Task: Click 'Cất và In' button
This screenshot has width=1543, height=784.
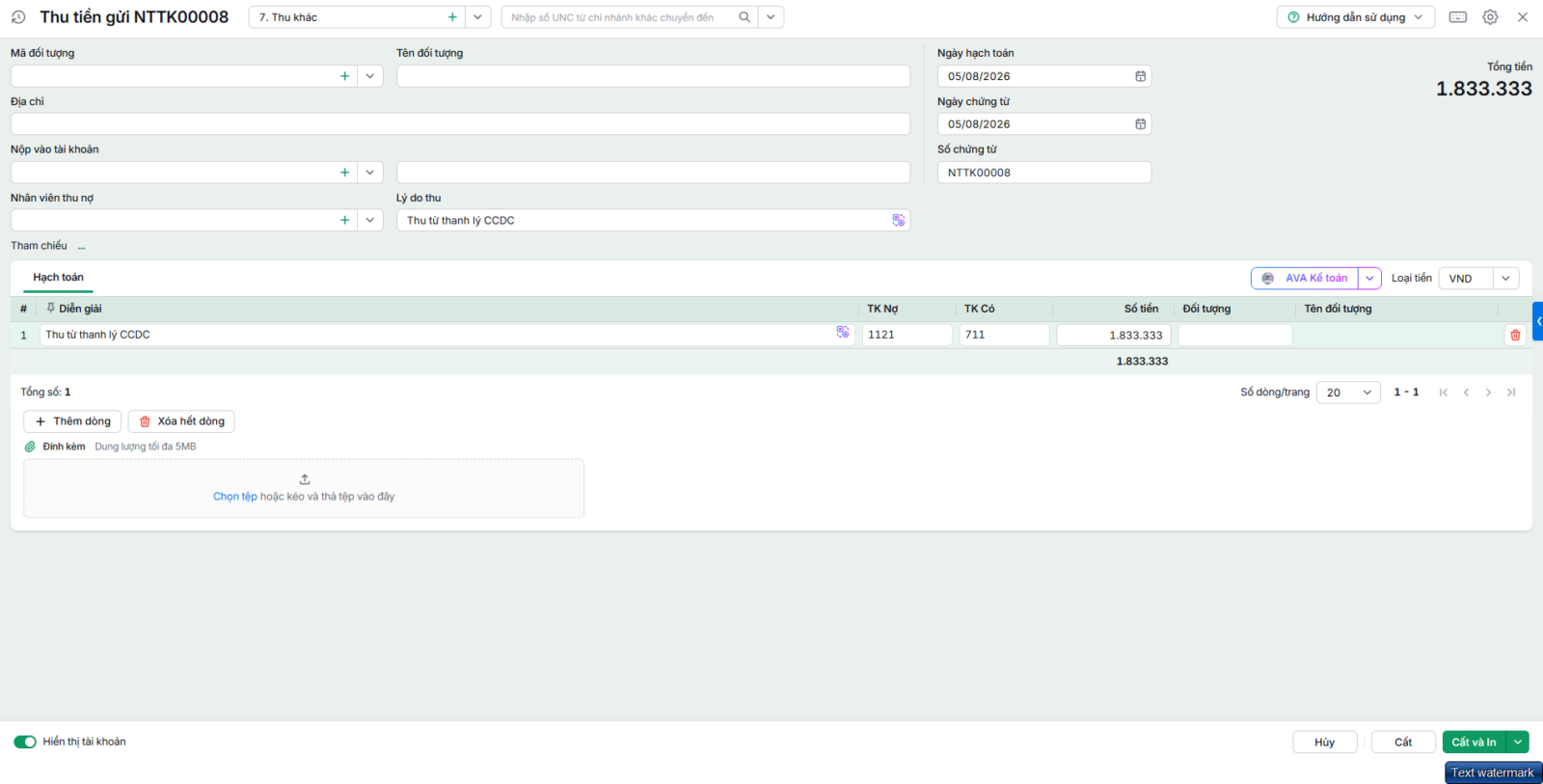Action: [x=1475, y=742]
